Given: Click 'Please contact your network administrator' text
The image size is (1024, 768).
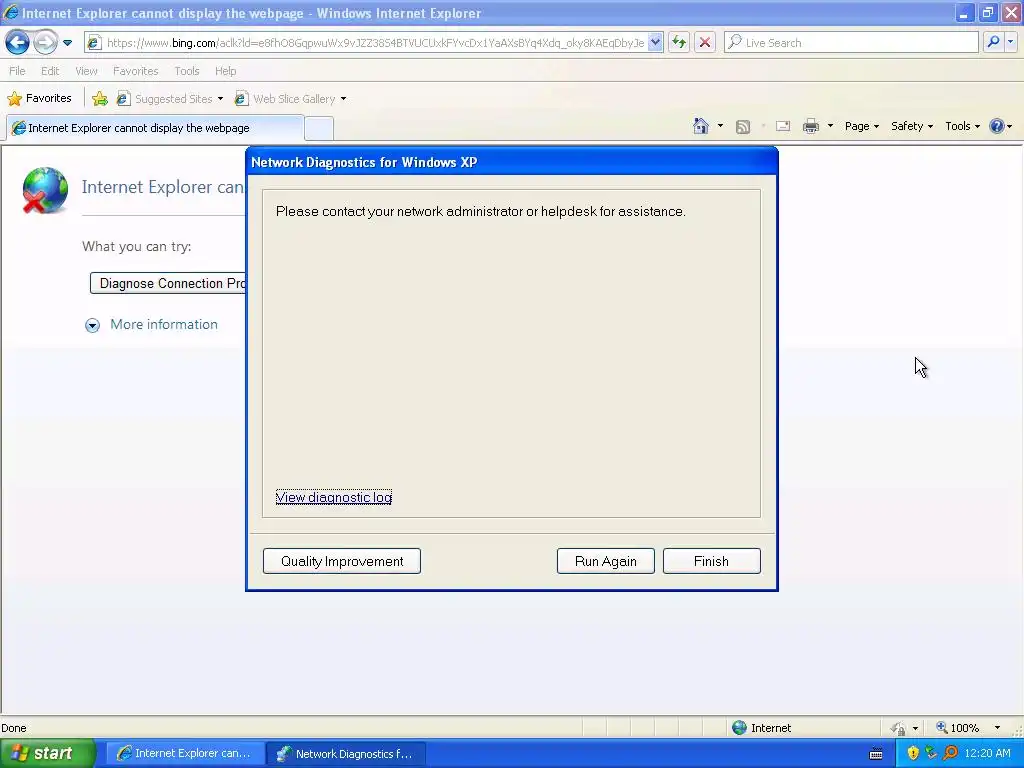Looking at the screenshot, I should coord(481,212).
